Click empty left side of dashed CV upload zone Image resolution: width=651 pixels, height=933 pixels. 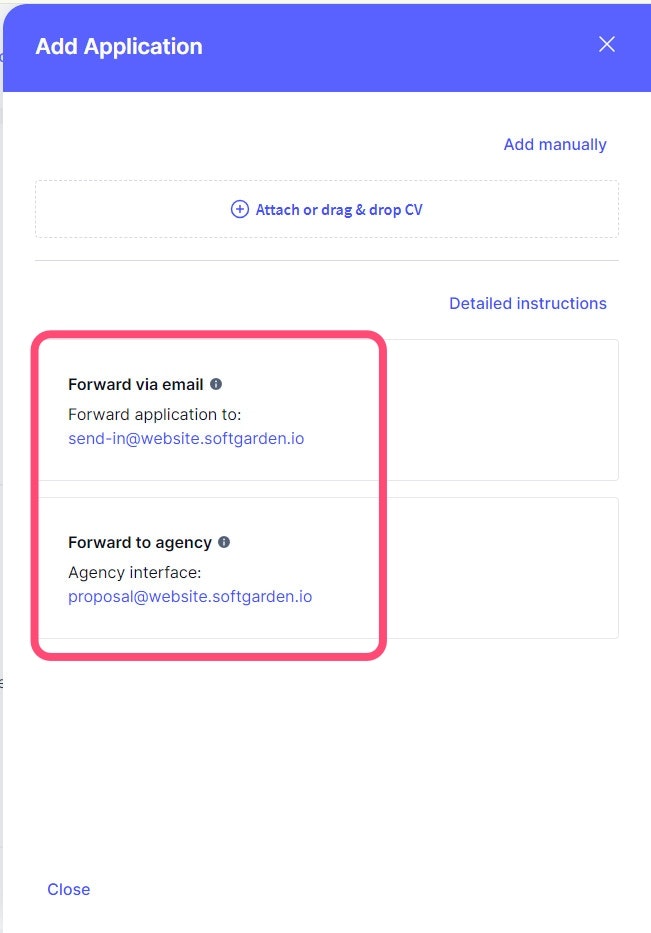coord(120,209)
